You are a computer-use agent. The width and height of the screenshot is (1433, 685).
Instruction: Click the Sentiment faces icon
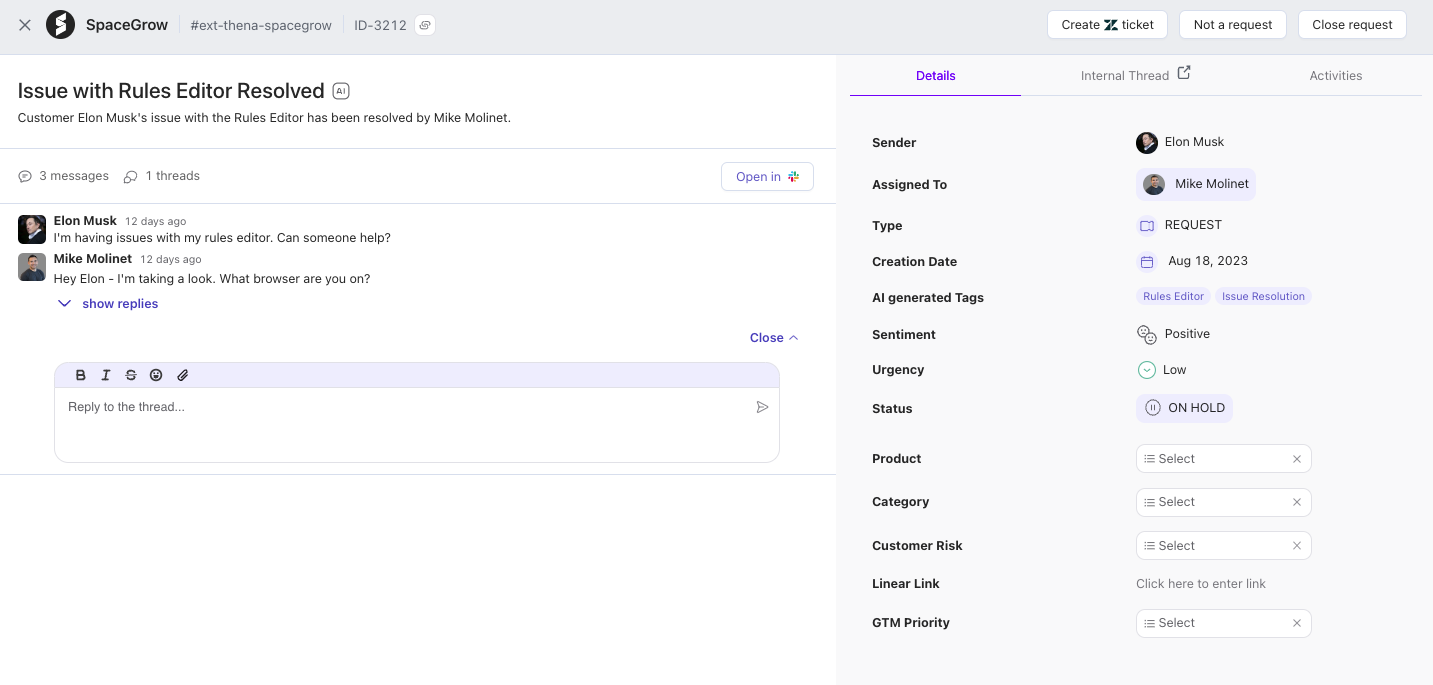[x=1147, y=334]
